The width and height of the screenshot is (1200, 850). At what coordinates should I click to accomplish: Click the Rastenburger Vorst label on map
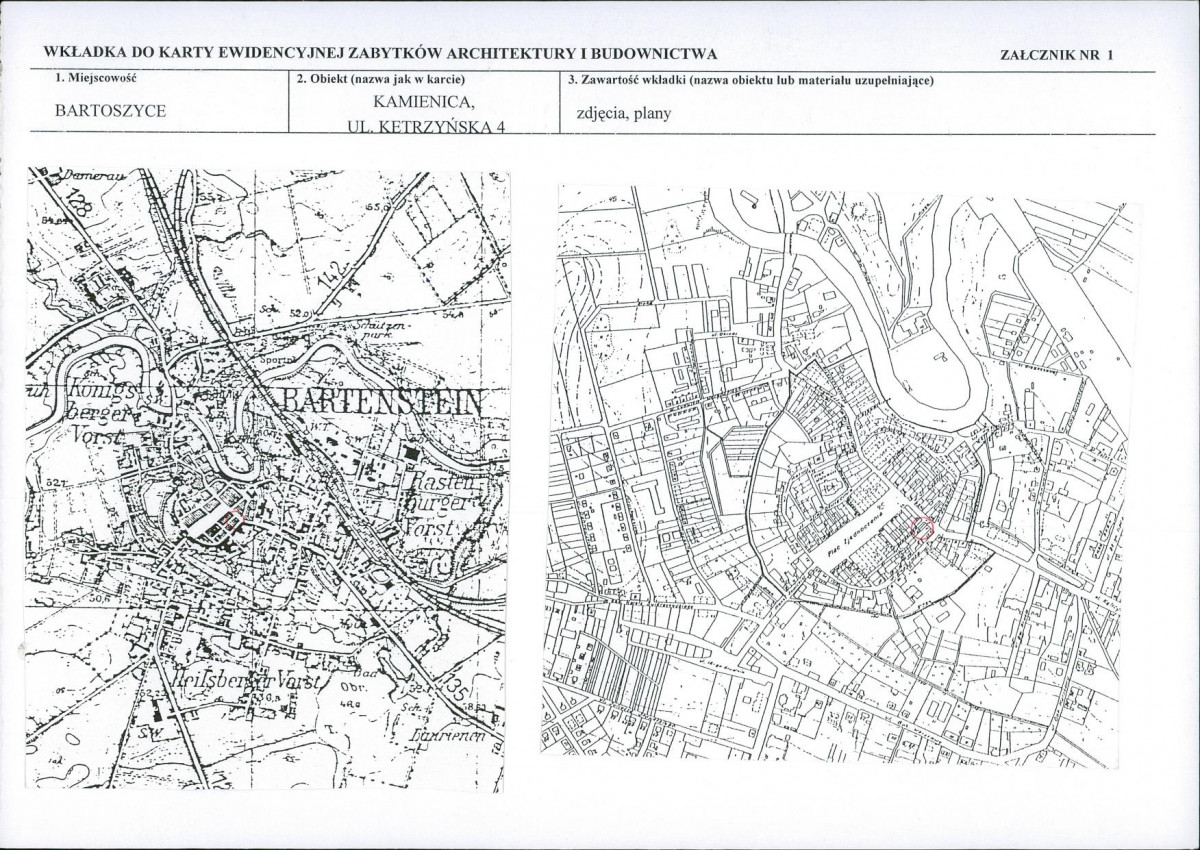coord(449,504)
